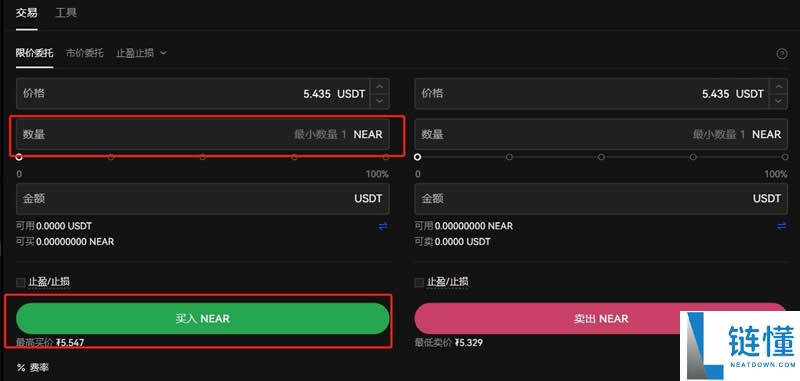Screen dimensions: 800x381
Task: Select the 限价委托 order tab
Action: [x=34, y=53]
